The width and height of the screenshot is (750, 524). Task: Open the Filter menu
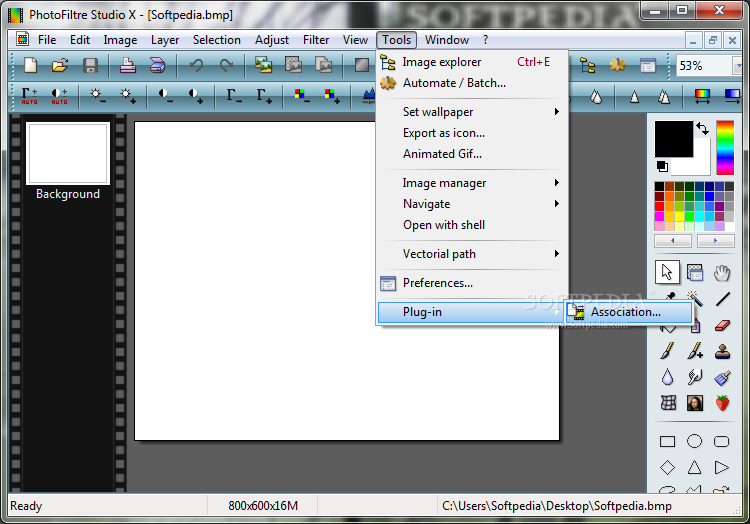pos(316,40)
